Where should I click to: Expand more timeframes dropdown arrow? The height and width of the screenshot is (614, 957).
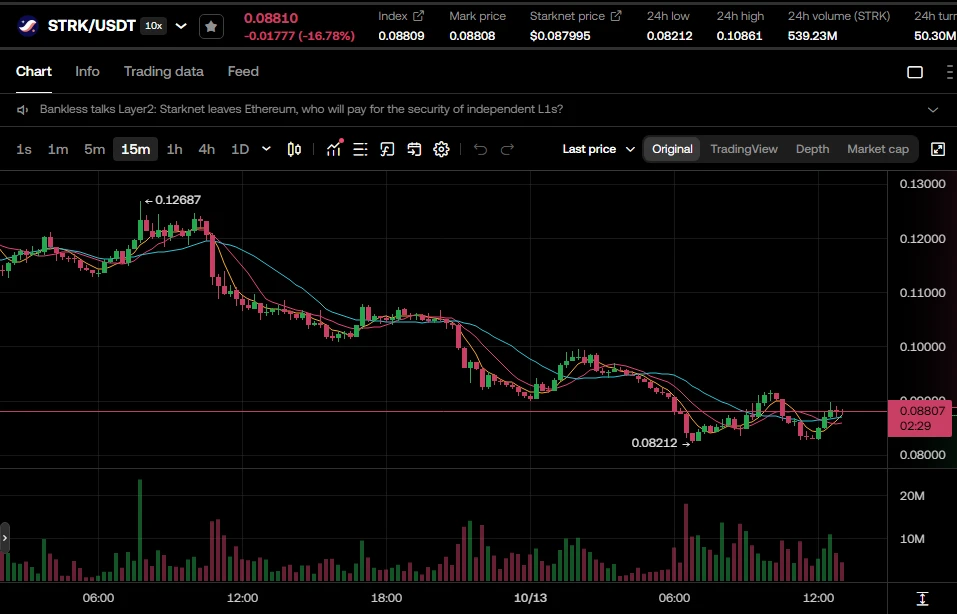pyautogui.click(x=266, y=149)
